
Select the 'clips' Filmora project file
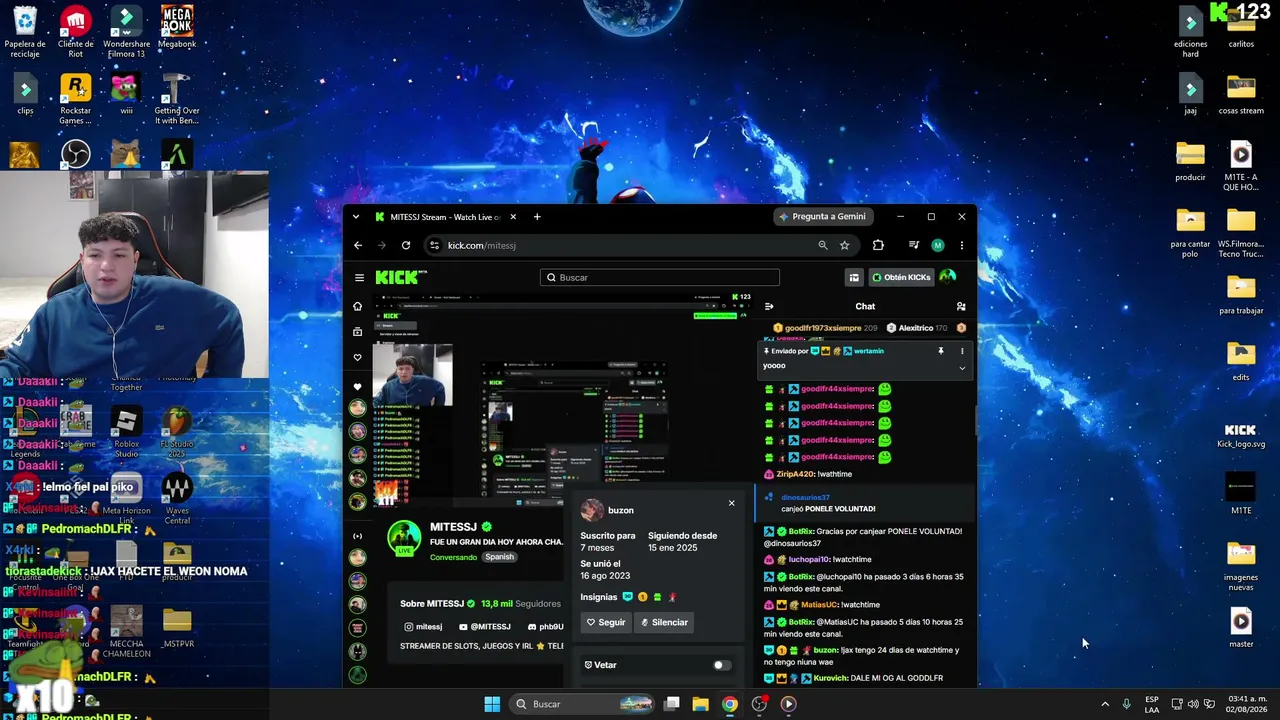(25, 94)
